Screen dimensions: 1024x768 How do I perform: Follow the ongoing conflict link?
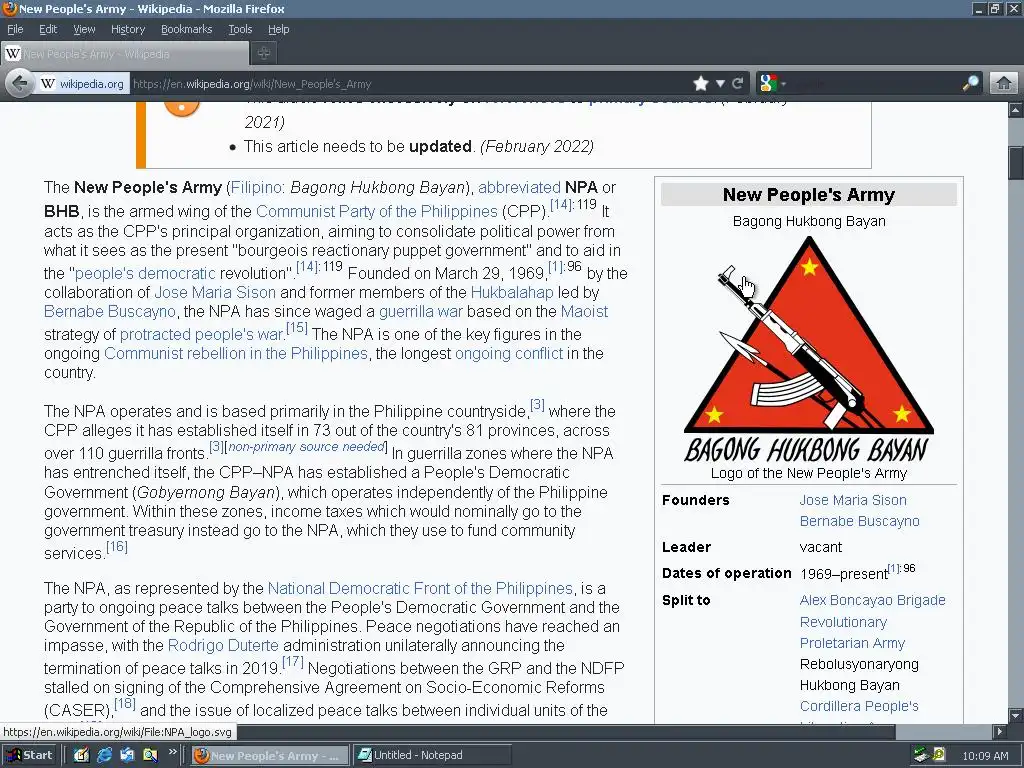[x=509, y=353]
